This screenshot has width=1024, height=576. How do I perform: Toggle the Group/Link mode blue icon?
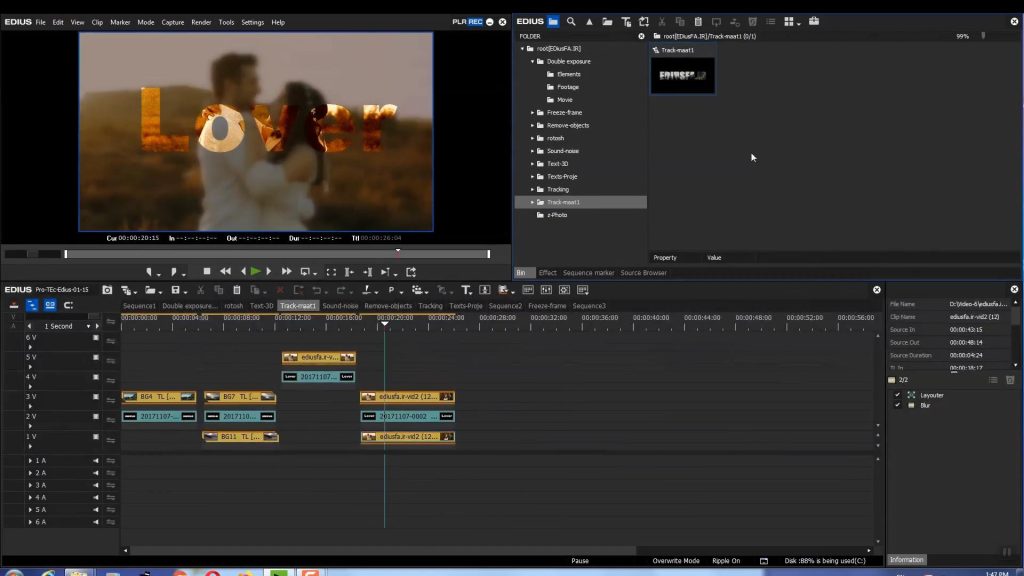(50, 305)
